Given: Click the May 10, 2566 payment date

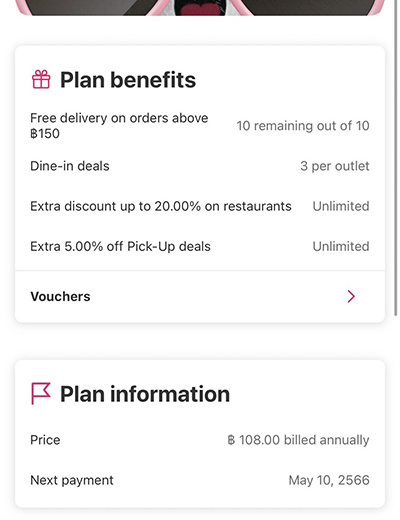Looking at the screenshot, I should click(x=329, y=480).
